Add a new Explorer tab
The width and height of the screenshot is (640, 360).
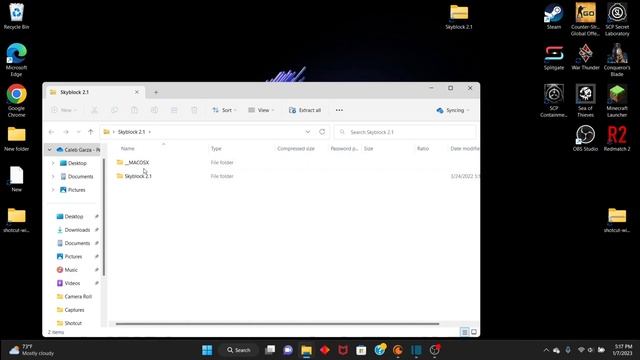[156, 92]
